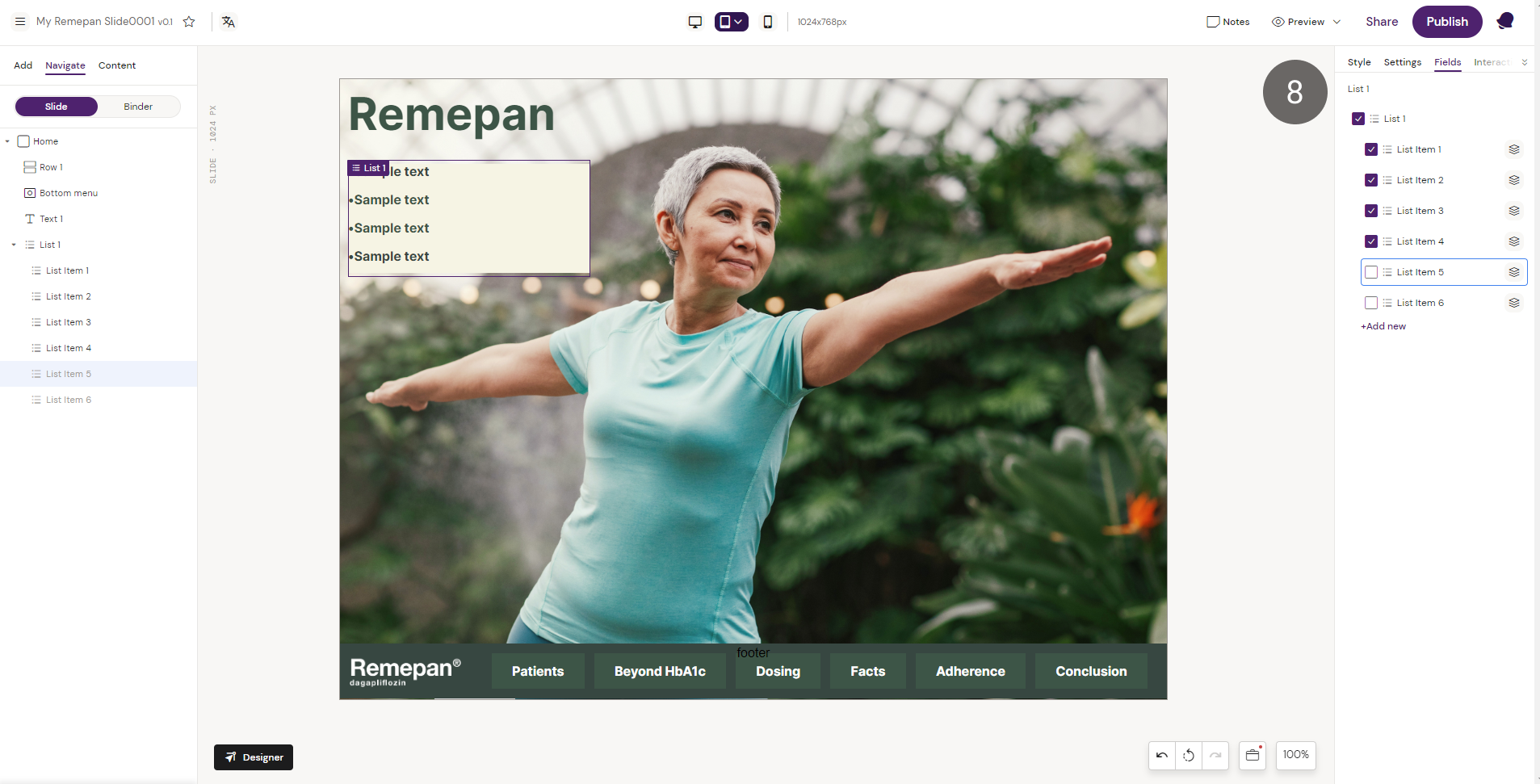The image size is (1540, 784).
Task: Open the translation language icon
Action: 229,22
